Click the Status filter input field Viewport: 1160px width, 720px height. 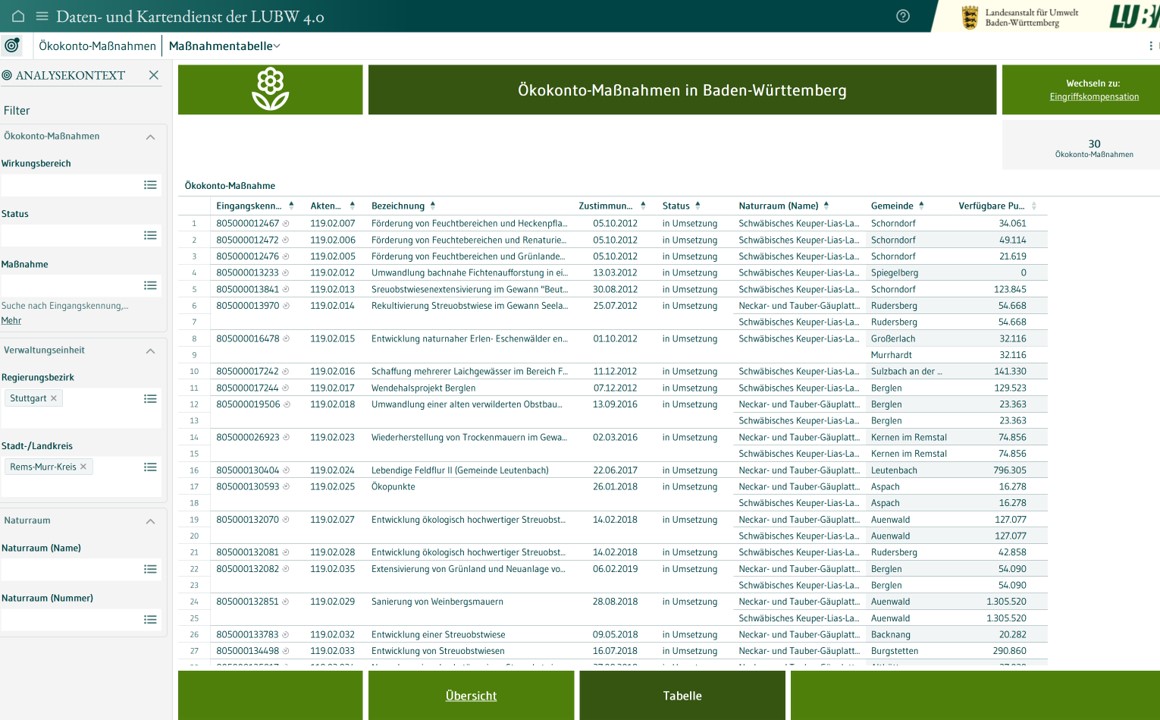[x=71, y=235]
